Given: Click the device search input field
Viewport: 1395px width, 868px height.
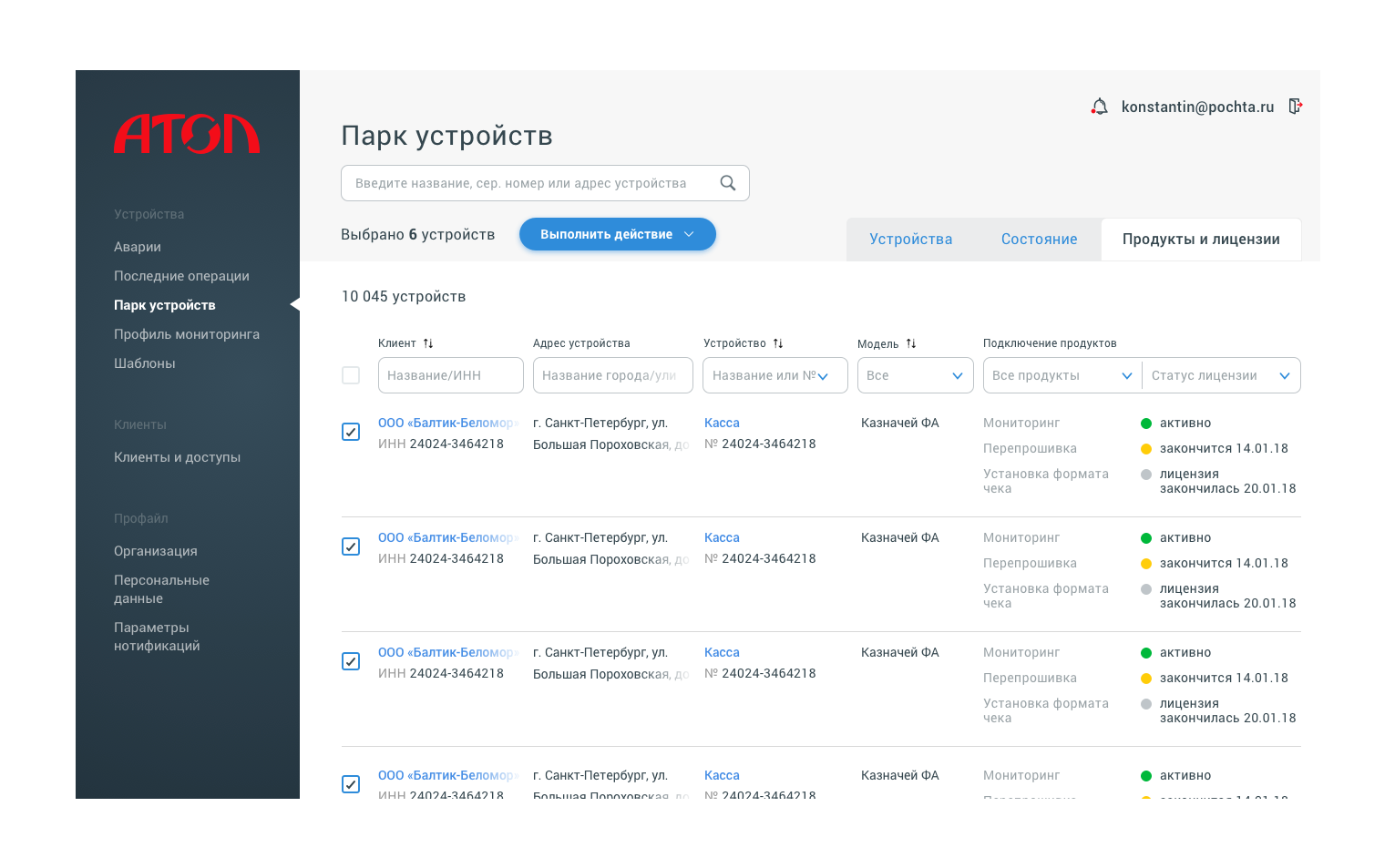Looking at the screenshot, I should pos(545,183).
